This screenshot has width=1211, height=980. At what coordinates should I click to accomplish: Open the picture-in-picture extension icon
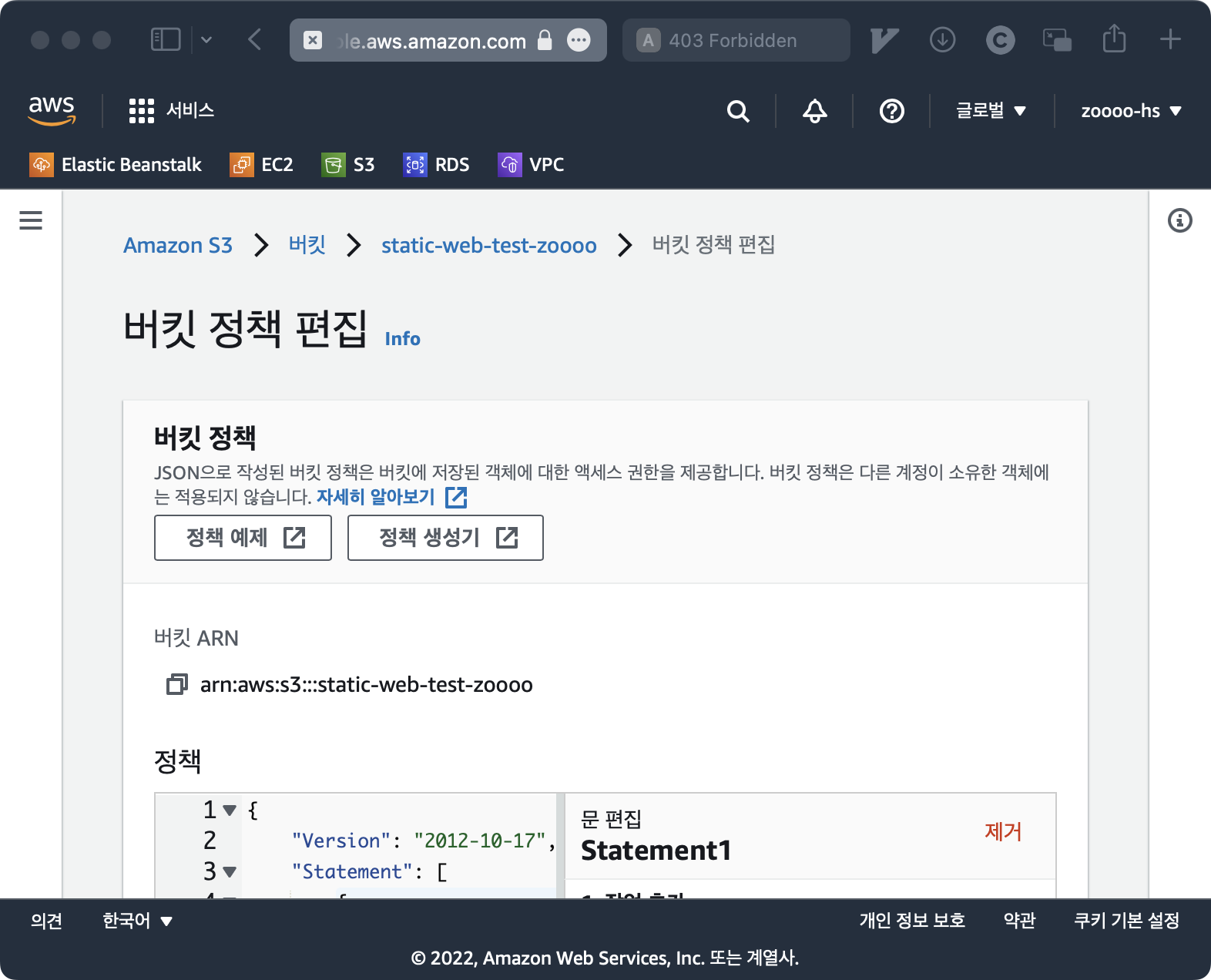(1057, 39)
